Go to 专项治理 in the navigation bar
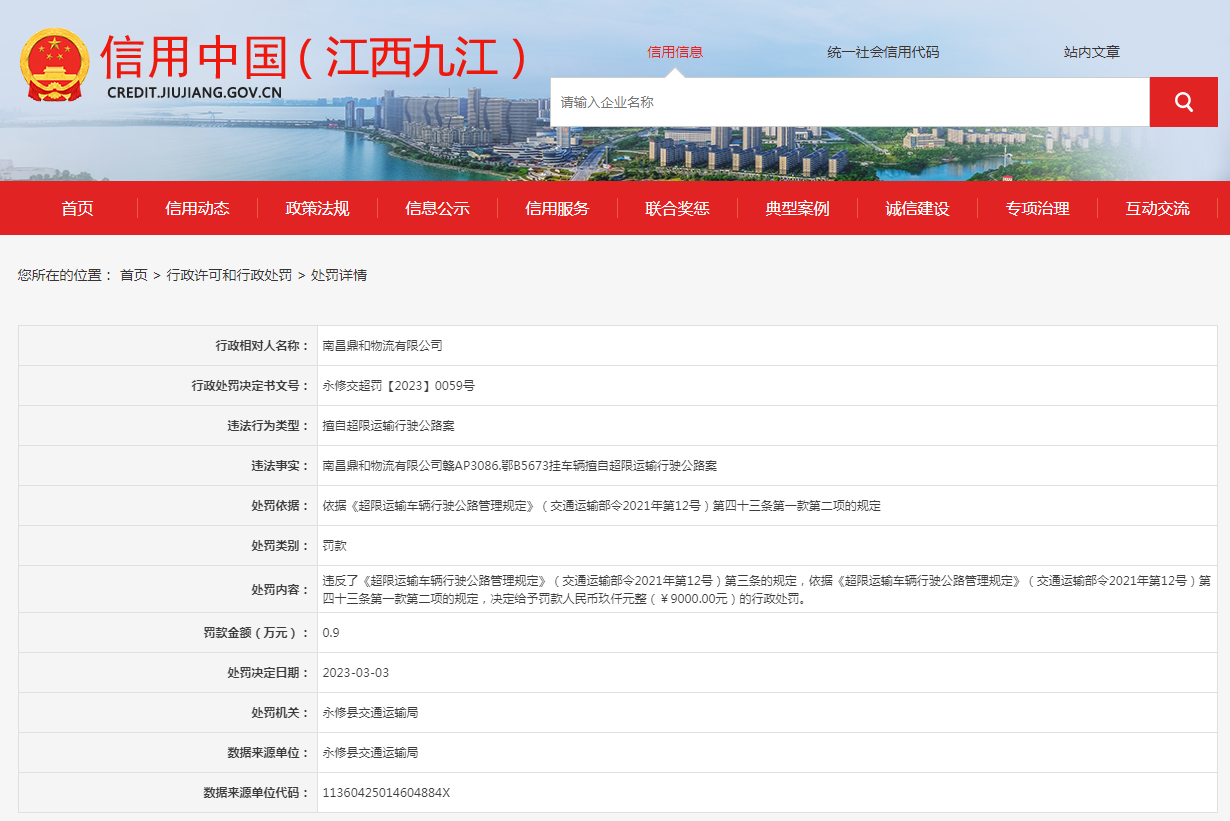This screenshot has width=1230, height=821. 1037,208
